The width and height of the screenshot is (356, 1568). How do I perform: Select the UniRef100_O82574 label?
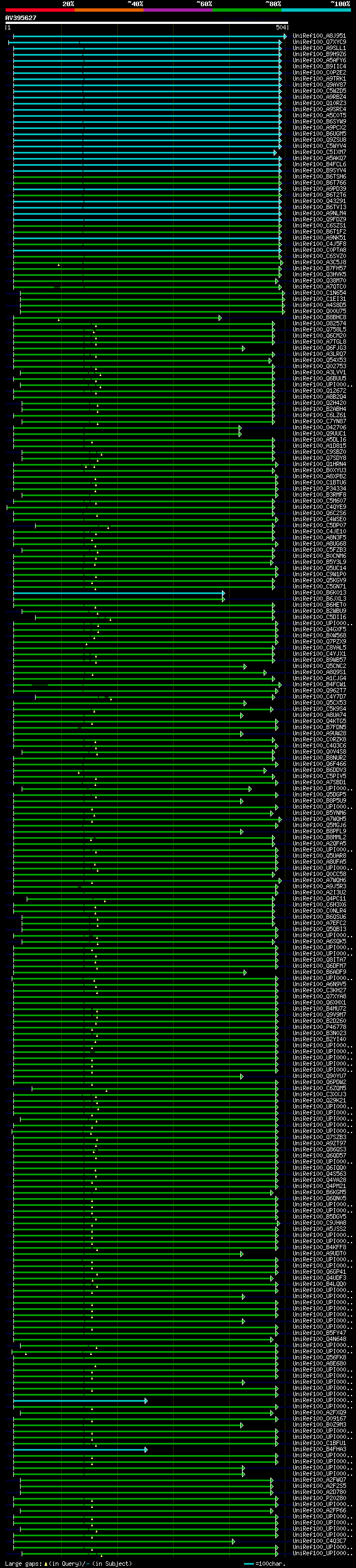point(319,323)
